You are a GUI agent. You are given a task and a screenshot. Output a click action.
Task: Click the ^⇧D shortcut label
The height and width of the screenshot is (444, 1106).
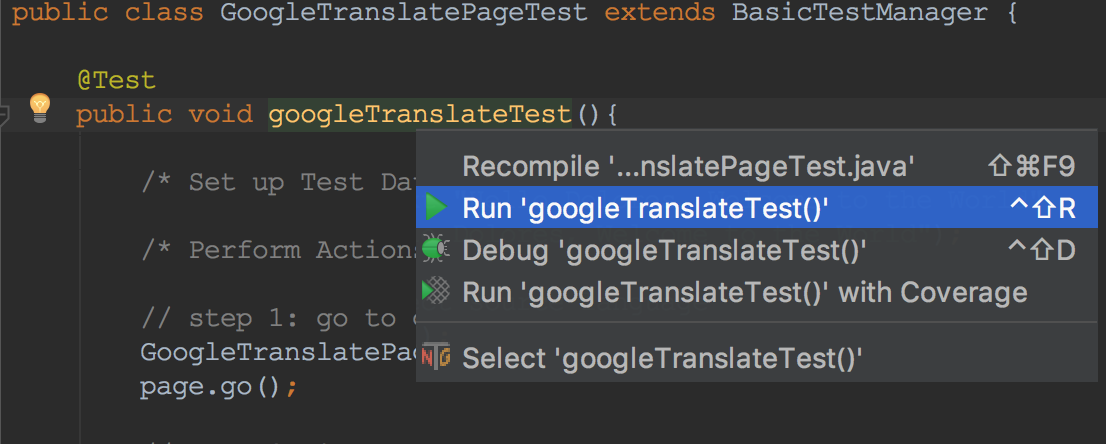[x=1043, y=250]
